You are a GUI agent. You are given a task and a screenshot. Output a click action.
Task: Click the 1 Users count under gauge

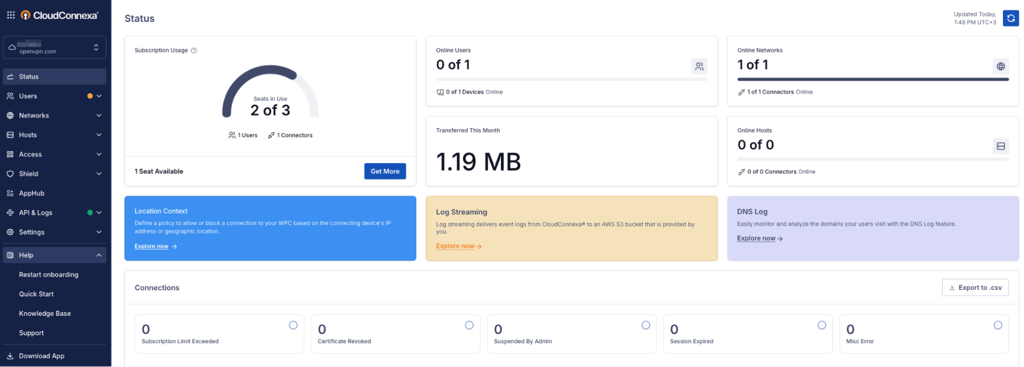243,135
